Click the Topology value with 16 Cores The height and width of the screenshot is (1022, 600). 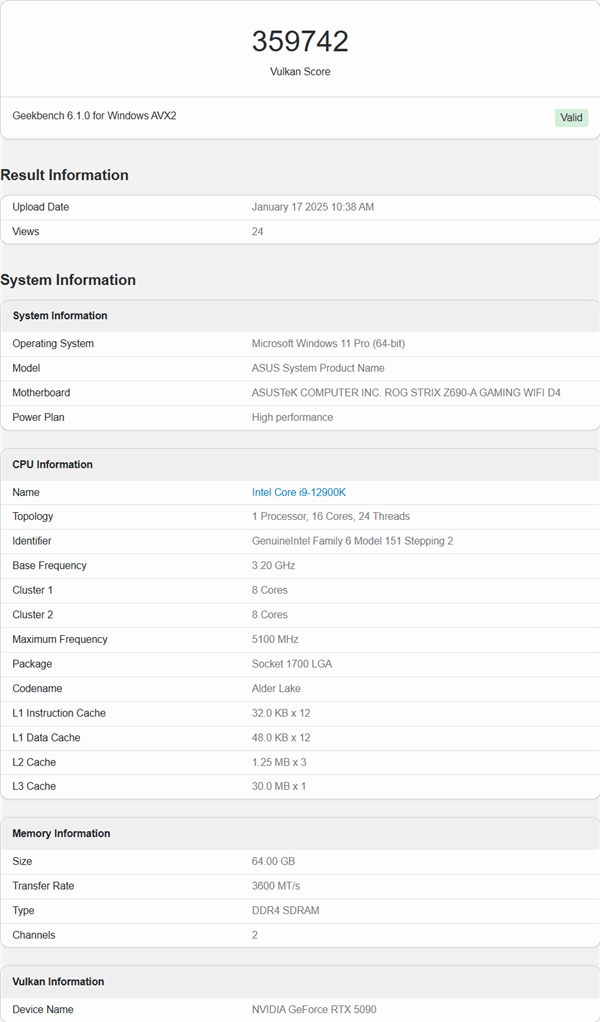(330, 516)
